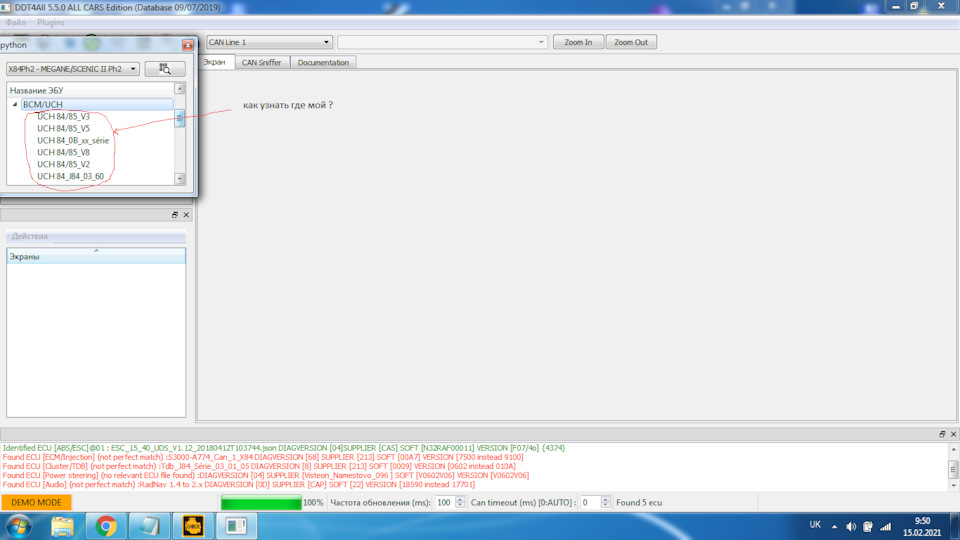The width and height of the screenshot is (960, 540).
Task: Click the refresh rate value field
Action: [443, 502]
